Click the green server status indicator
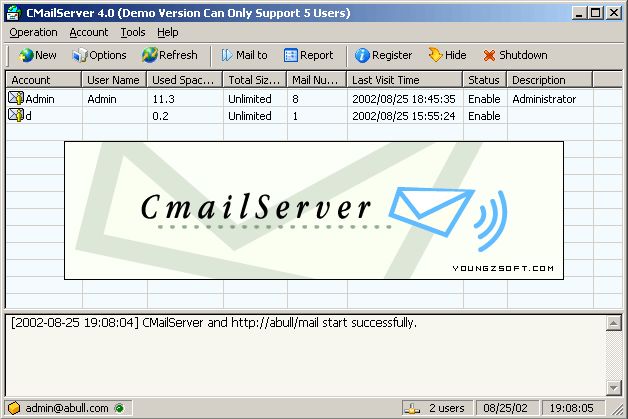The height and width of the screenshot is (419, 628). 119,408
